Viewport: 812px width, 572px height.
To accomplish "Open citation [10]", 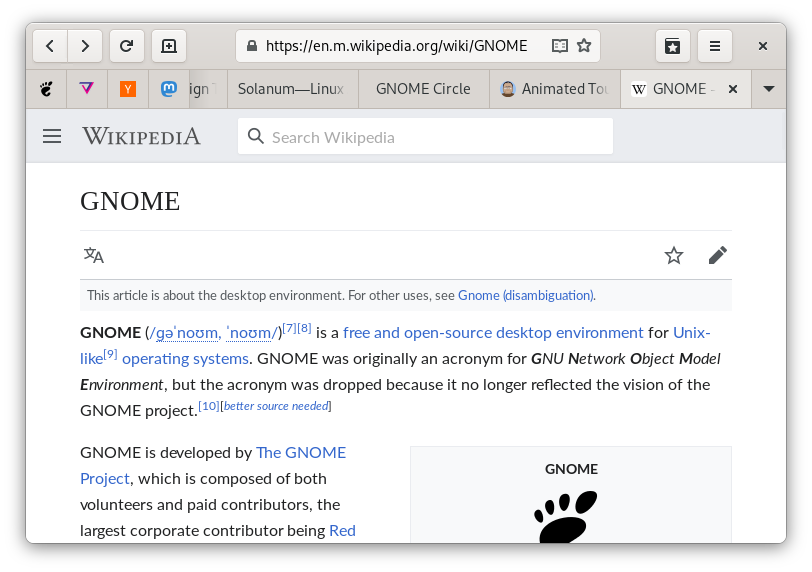I will [209, 406].
